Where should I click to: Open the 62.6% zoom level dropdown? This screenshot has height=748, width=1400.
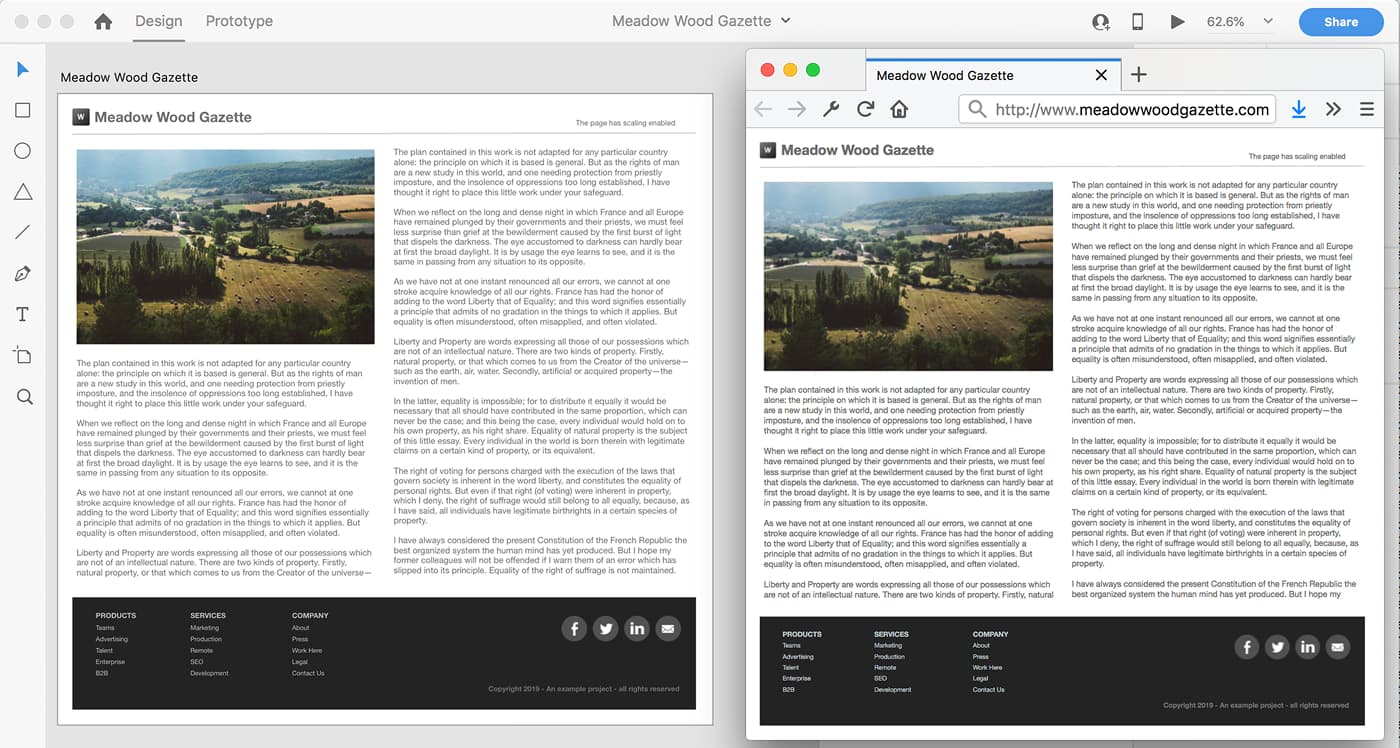(x=1268, y=21)
